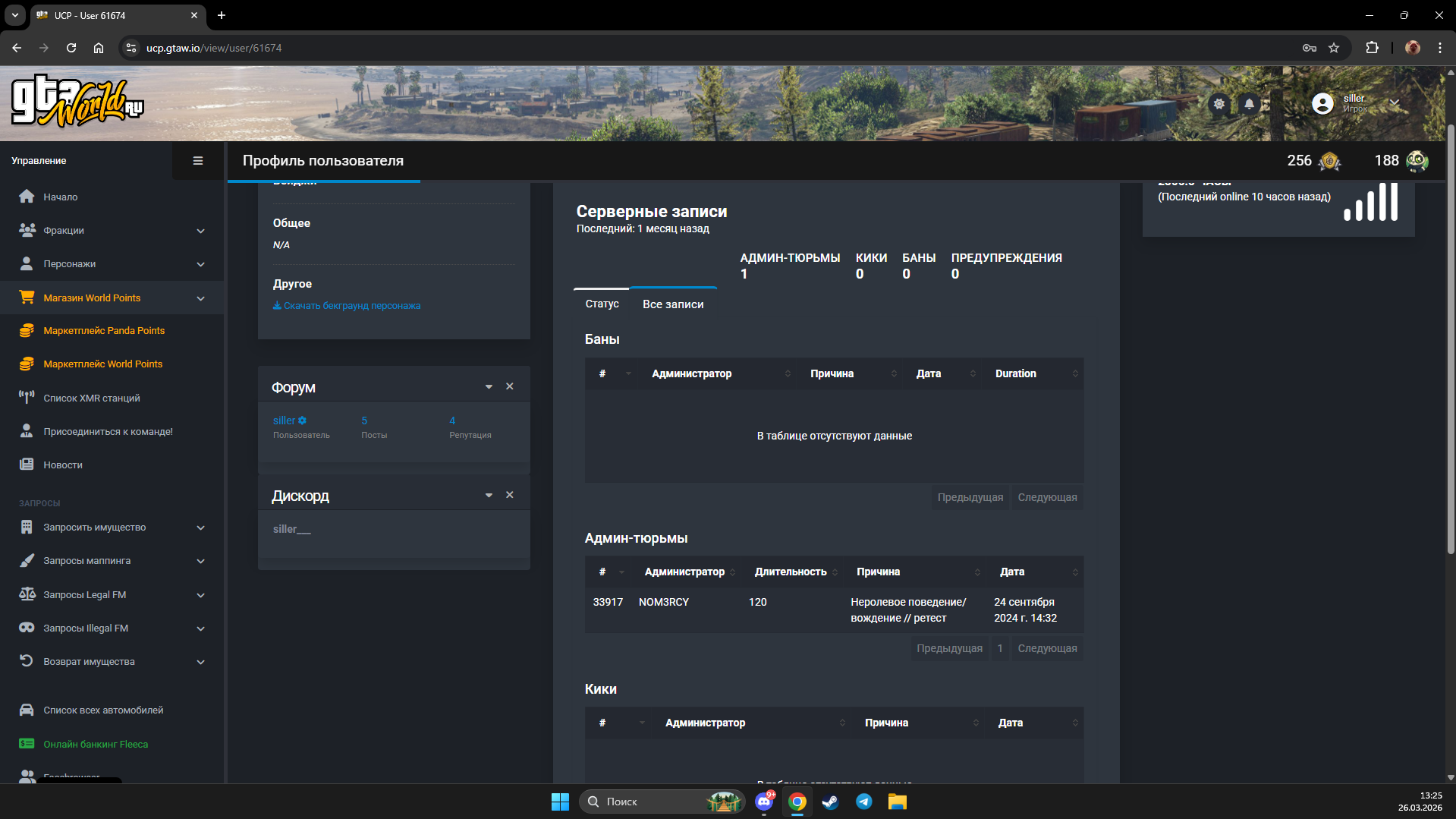Viewport: 1456px width, 819px height.
Task: Click the building icon for Запросить имущество
Action: (27, 527)
